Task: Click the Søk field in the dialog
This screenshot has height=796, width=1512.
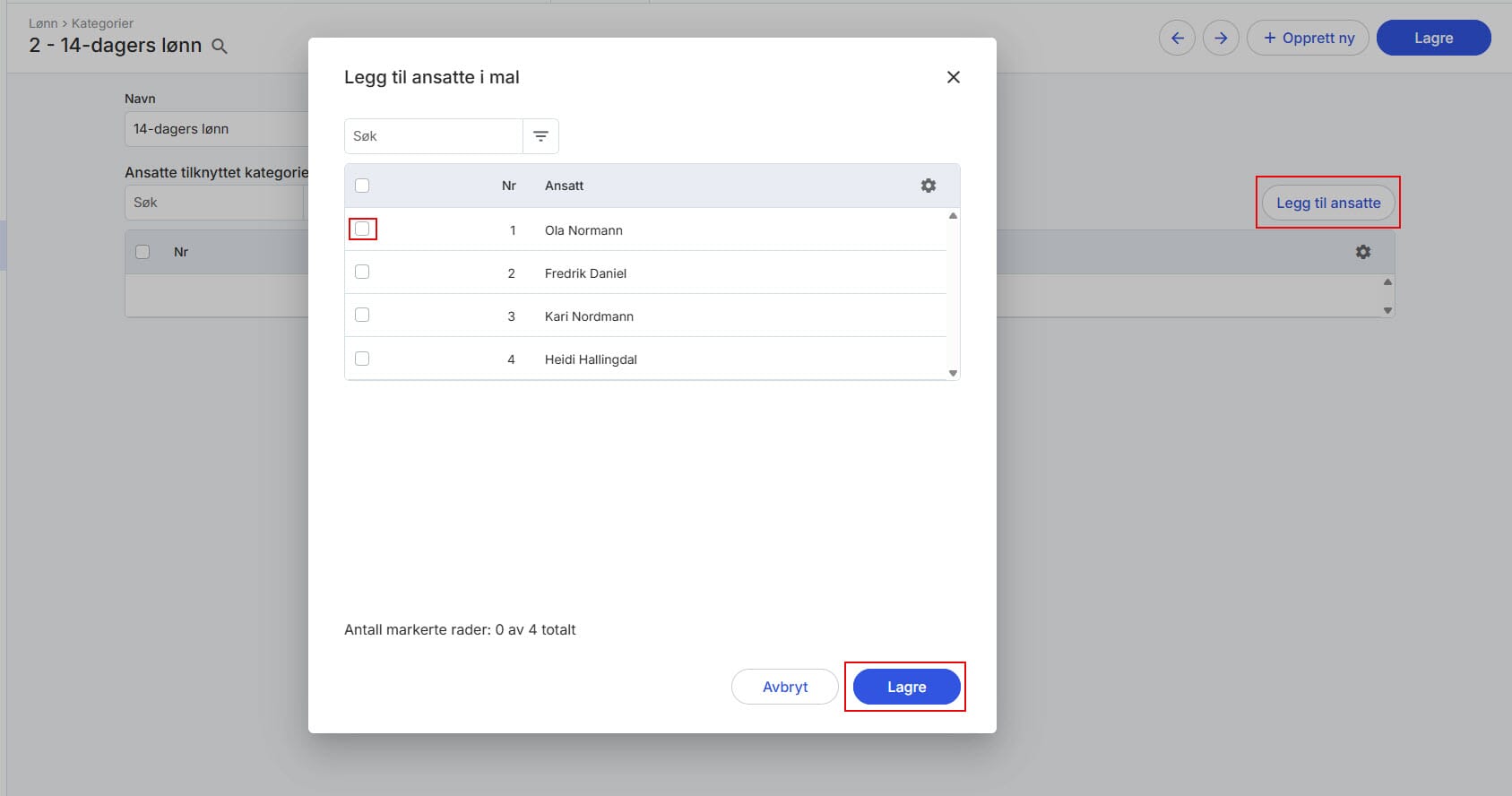Action: coord(433,136)
